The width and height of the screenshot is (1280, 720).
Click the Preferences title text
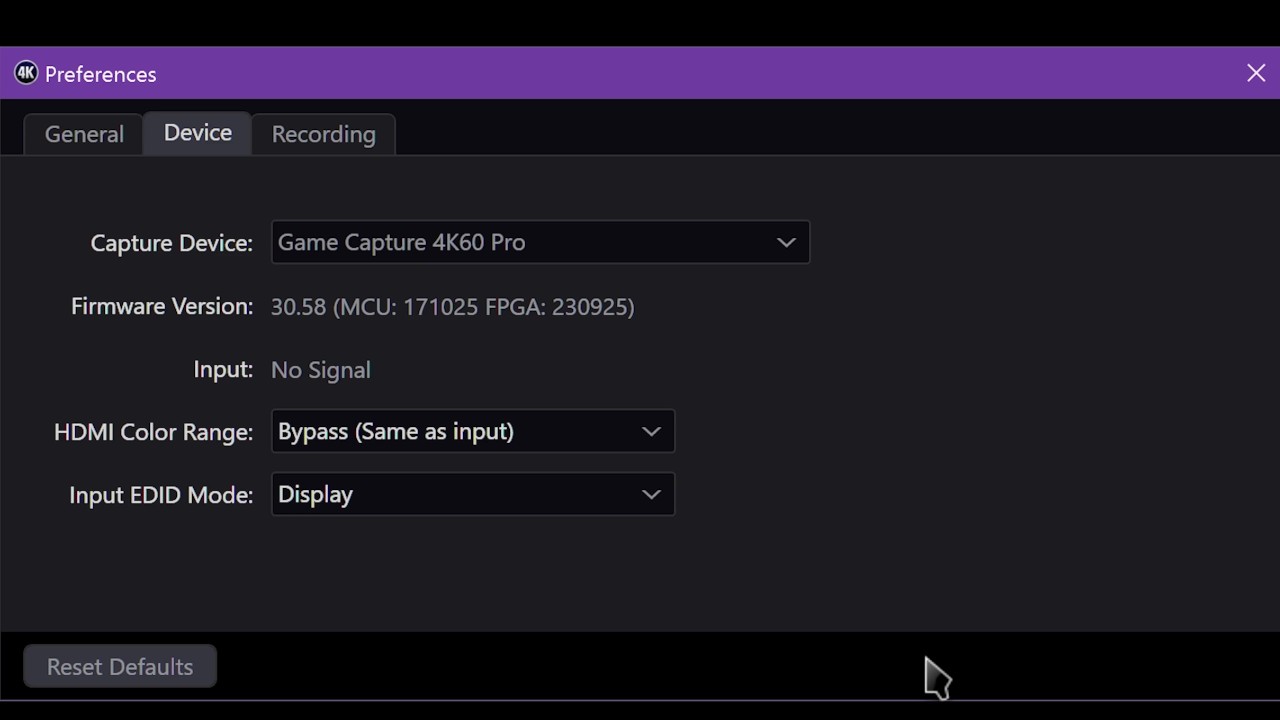pyautogui.click(x=100, y=74)
